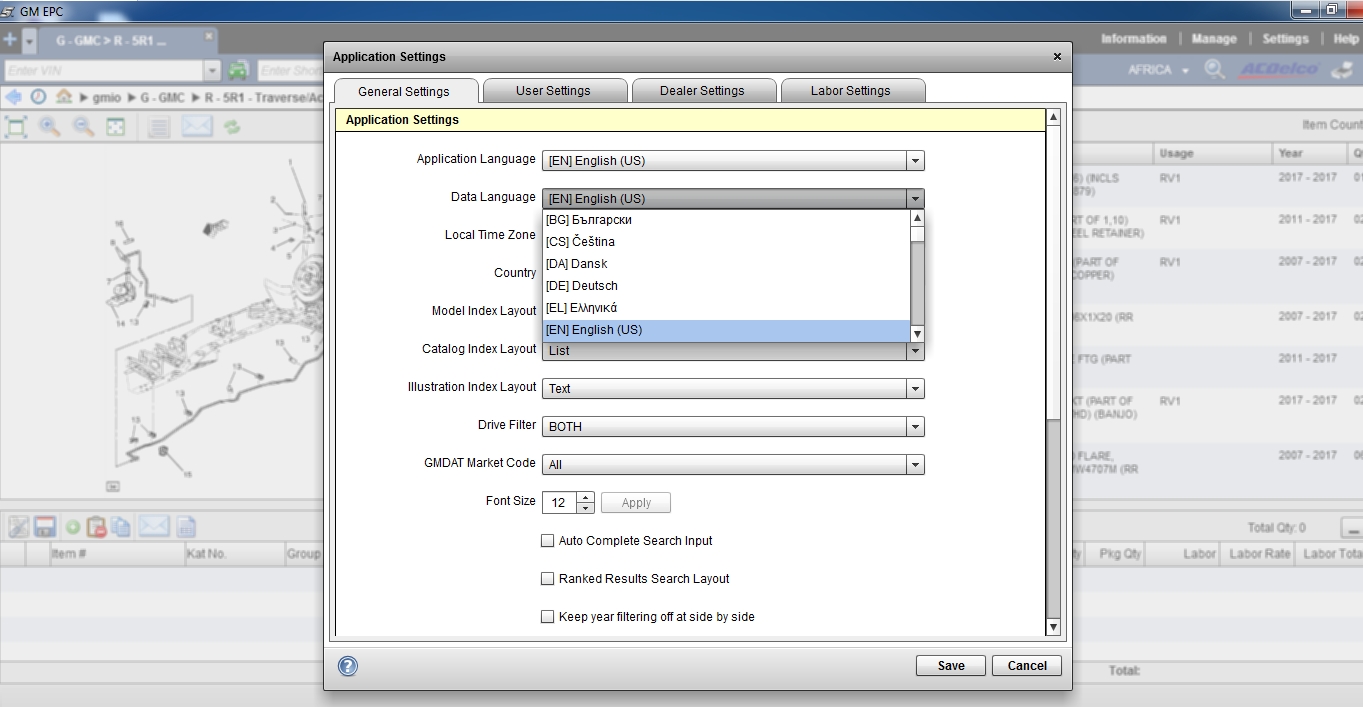The image size is (1363, 707).
Task: Increase Font Size with the stepper up arrow
Action: (x=586, y=498)
